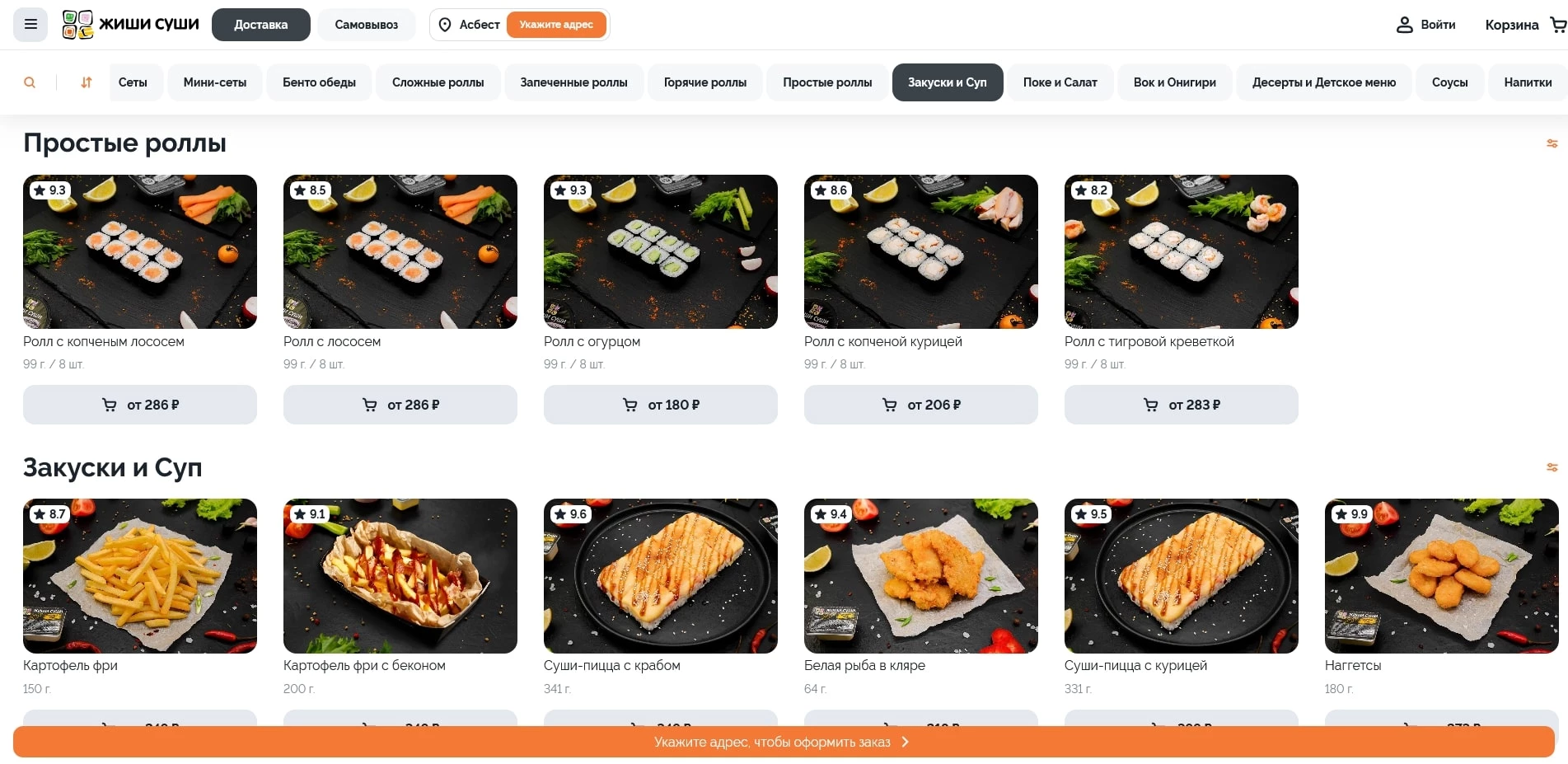Click the Укажите адрес button
The height and width of the screenshot is (764, 1568).
556,25
